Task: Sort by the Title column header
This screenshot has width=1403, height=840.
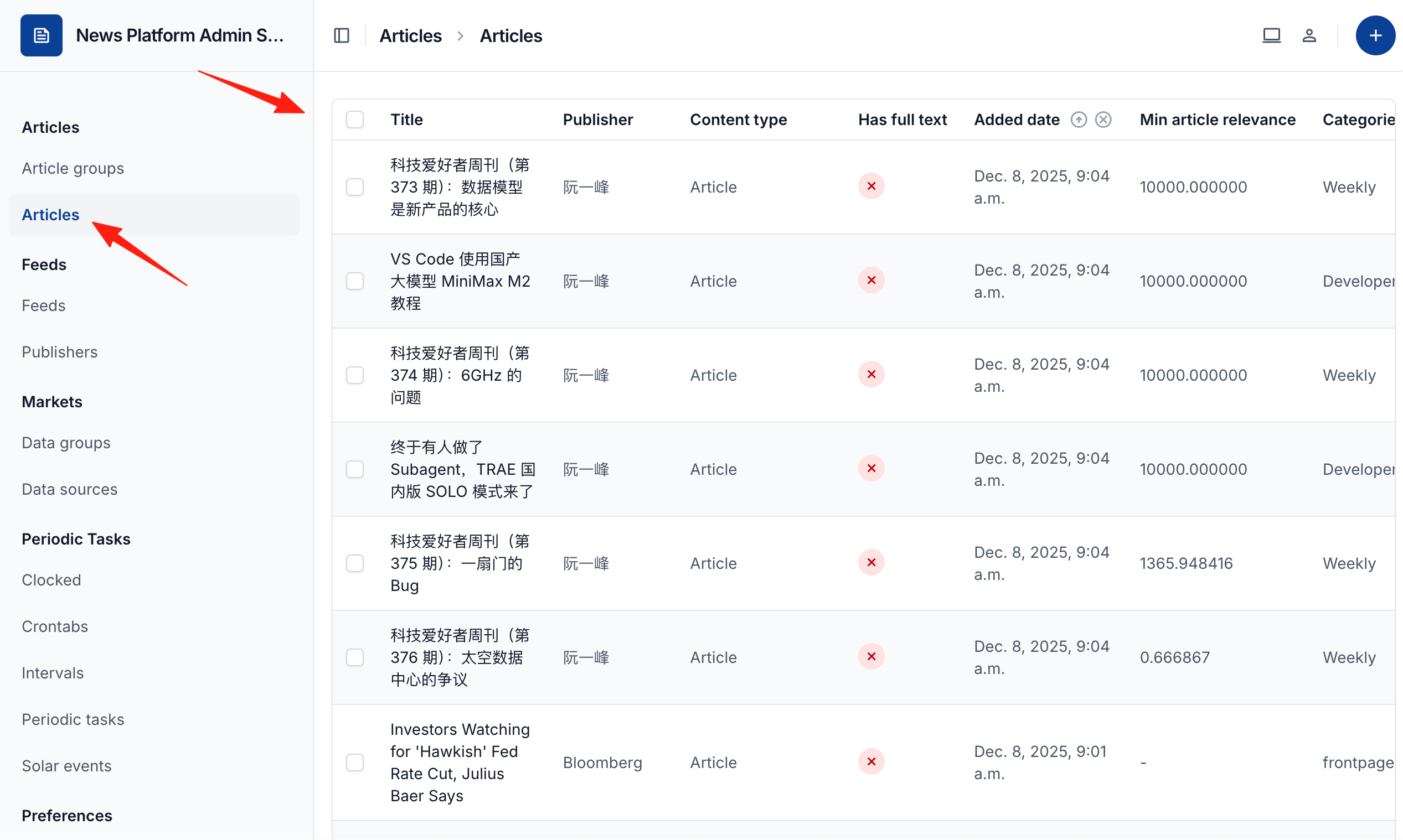Action: 406,120
